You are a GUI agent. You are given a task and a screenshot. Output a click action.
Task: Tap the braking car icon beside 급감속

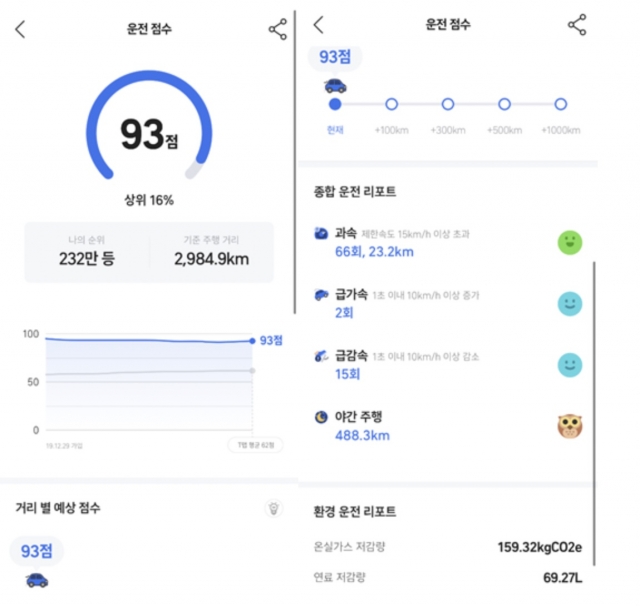[x=321, y=356]
